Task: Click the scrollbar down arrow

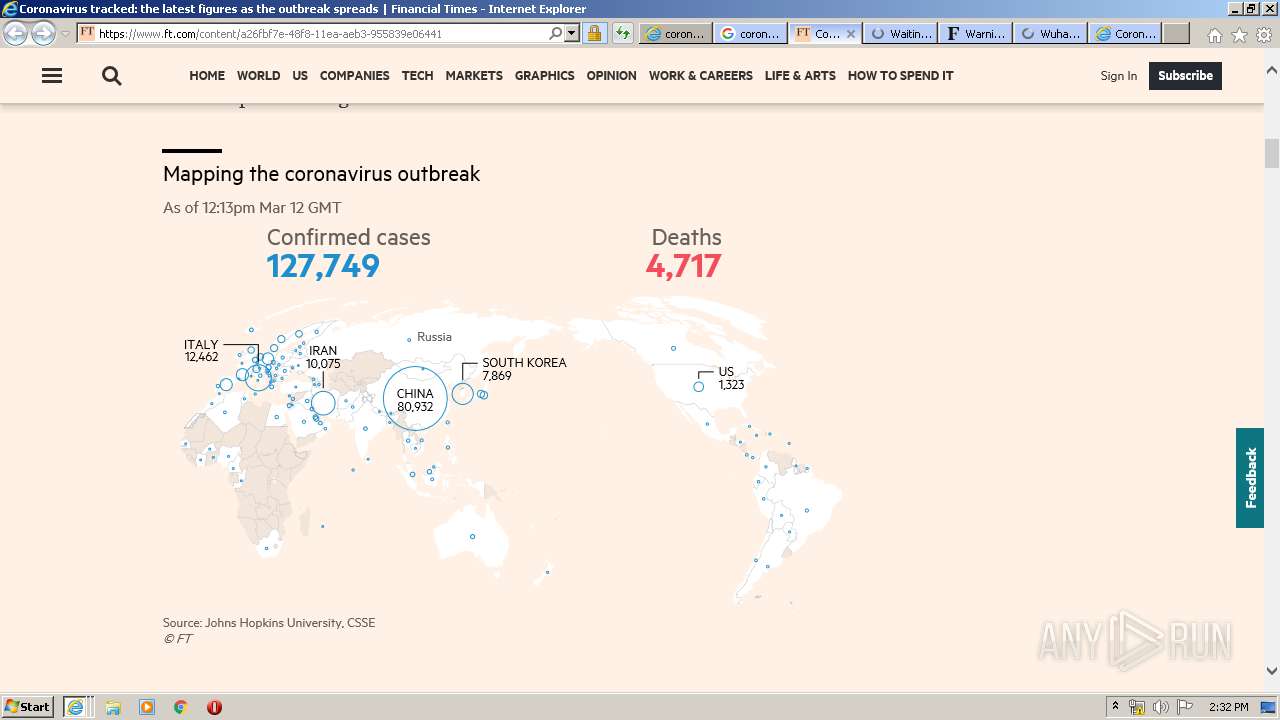Action: tap(1272, 671)
